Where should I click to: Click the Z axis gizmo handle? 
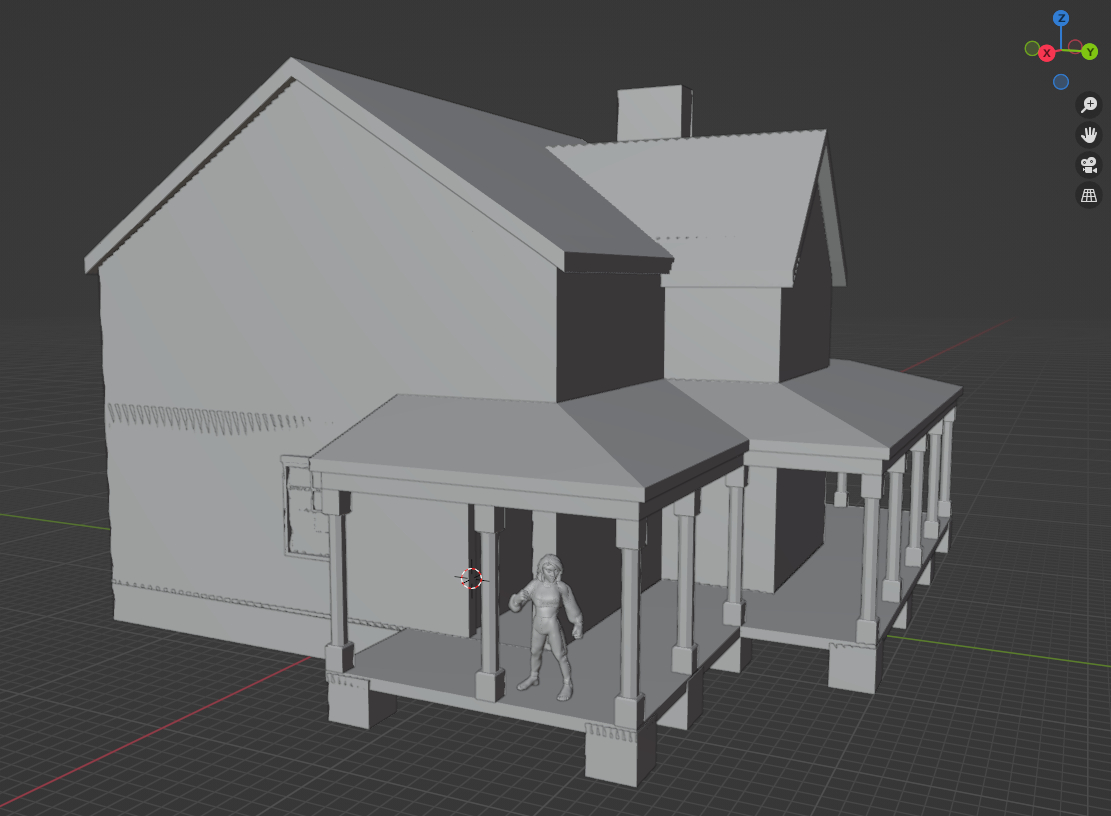pos(1061,18)
